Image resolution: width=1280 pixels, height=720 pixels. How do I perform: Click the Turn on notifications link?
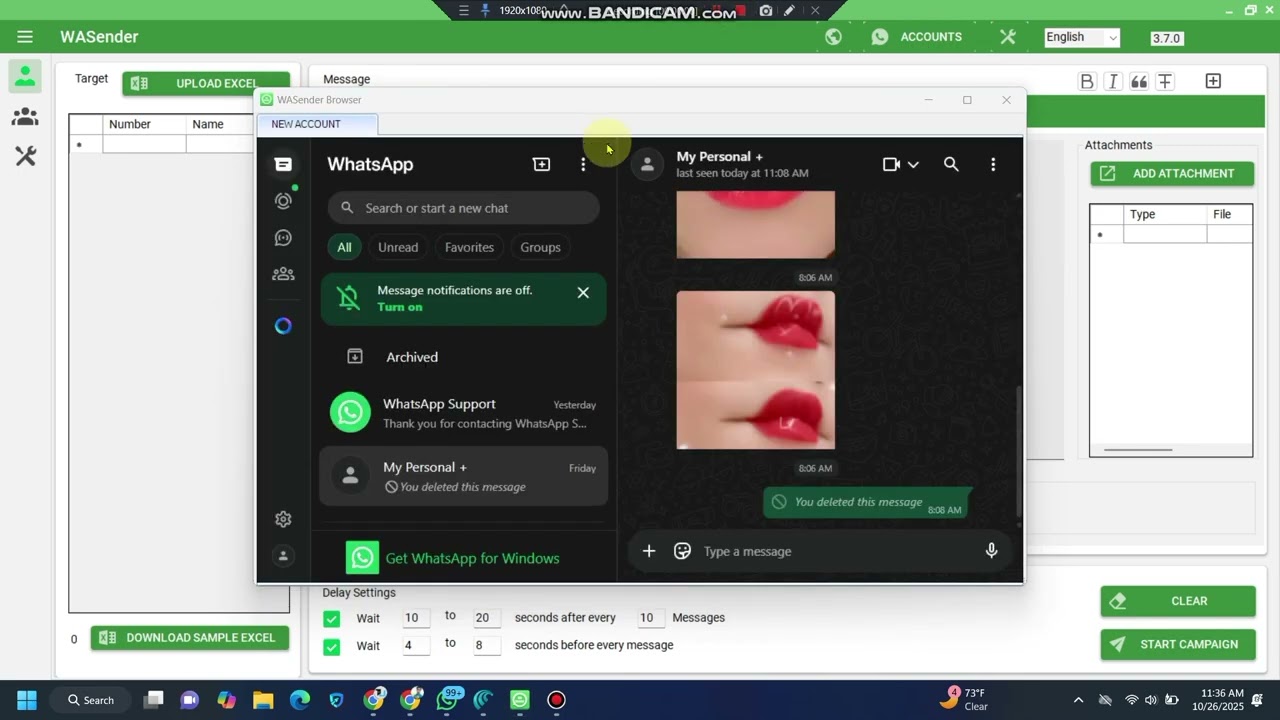pyautogui.click(x=400, y=307)
